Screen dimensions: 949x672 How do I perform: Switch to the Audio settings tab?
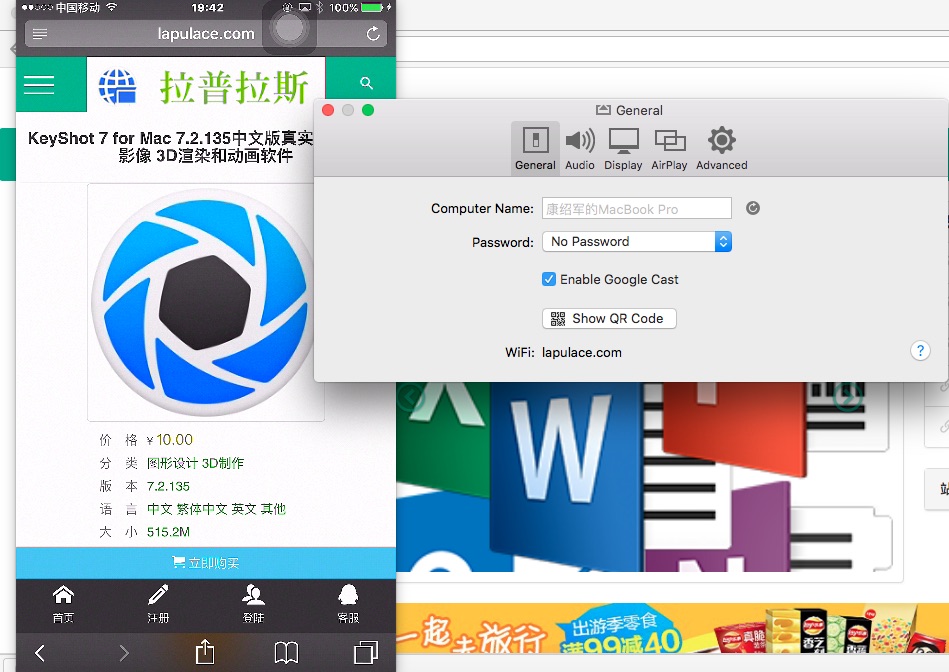click(x=580, y=146)
